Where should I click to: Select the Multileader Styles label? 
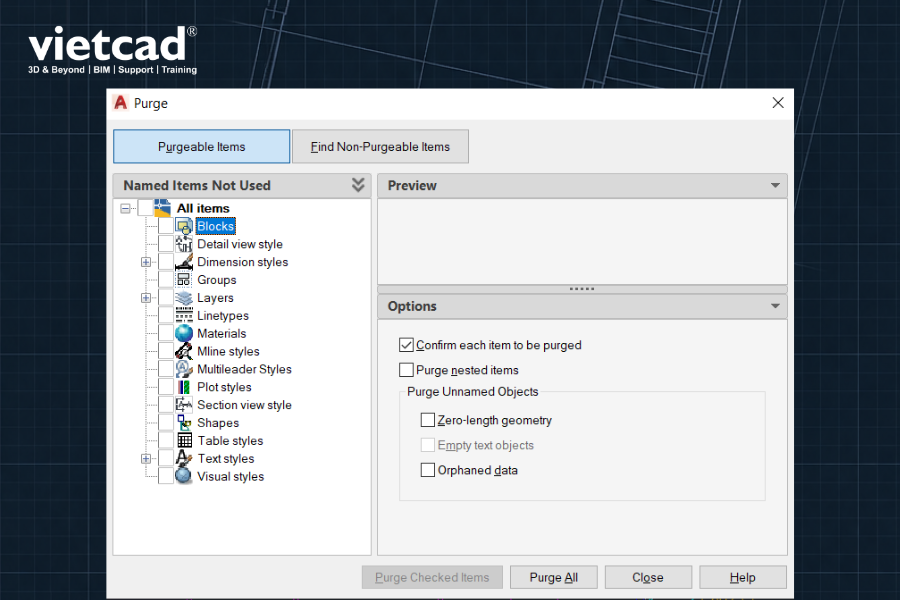[245, 369]
